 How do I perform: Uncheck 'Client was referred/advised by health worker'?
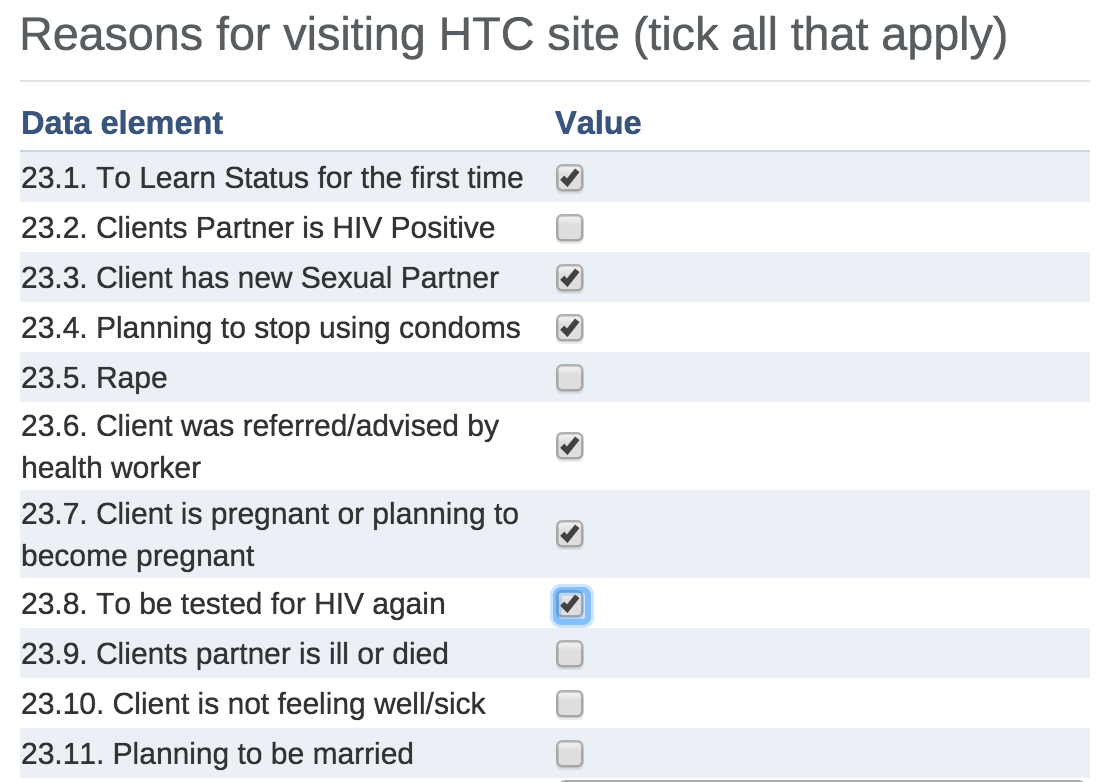point(569,447)
